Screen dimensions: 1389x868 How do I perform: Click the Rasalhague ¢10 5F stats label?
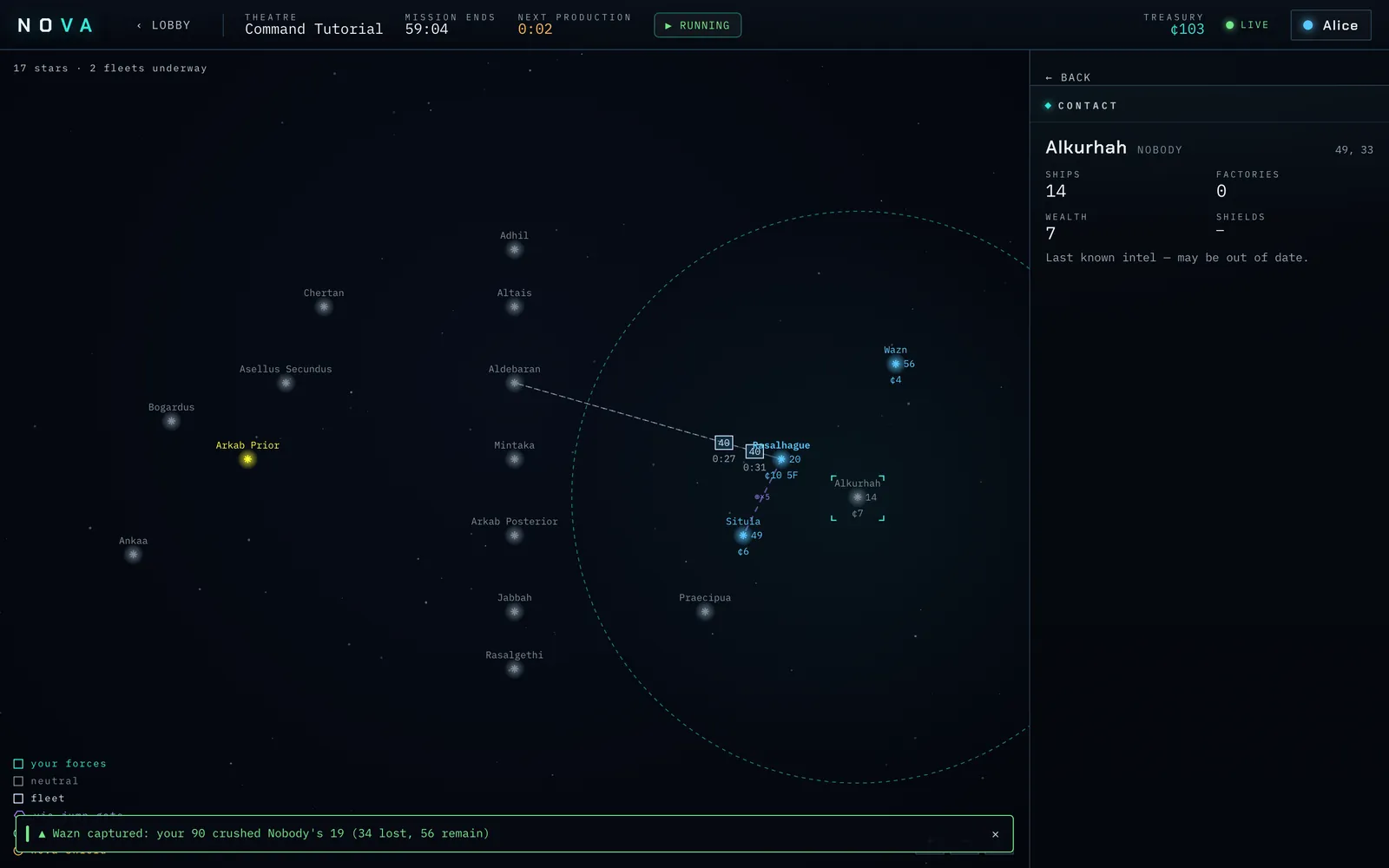tap(781, 476)
